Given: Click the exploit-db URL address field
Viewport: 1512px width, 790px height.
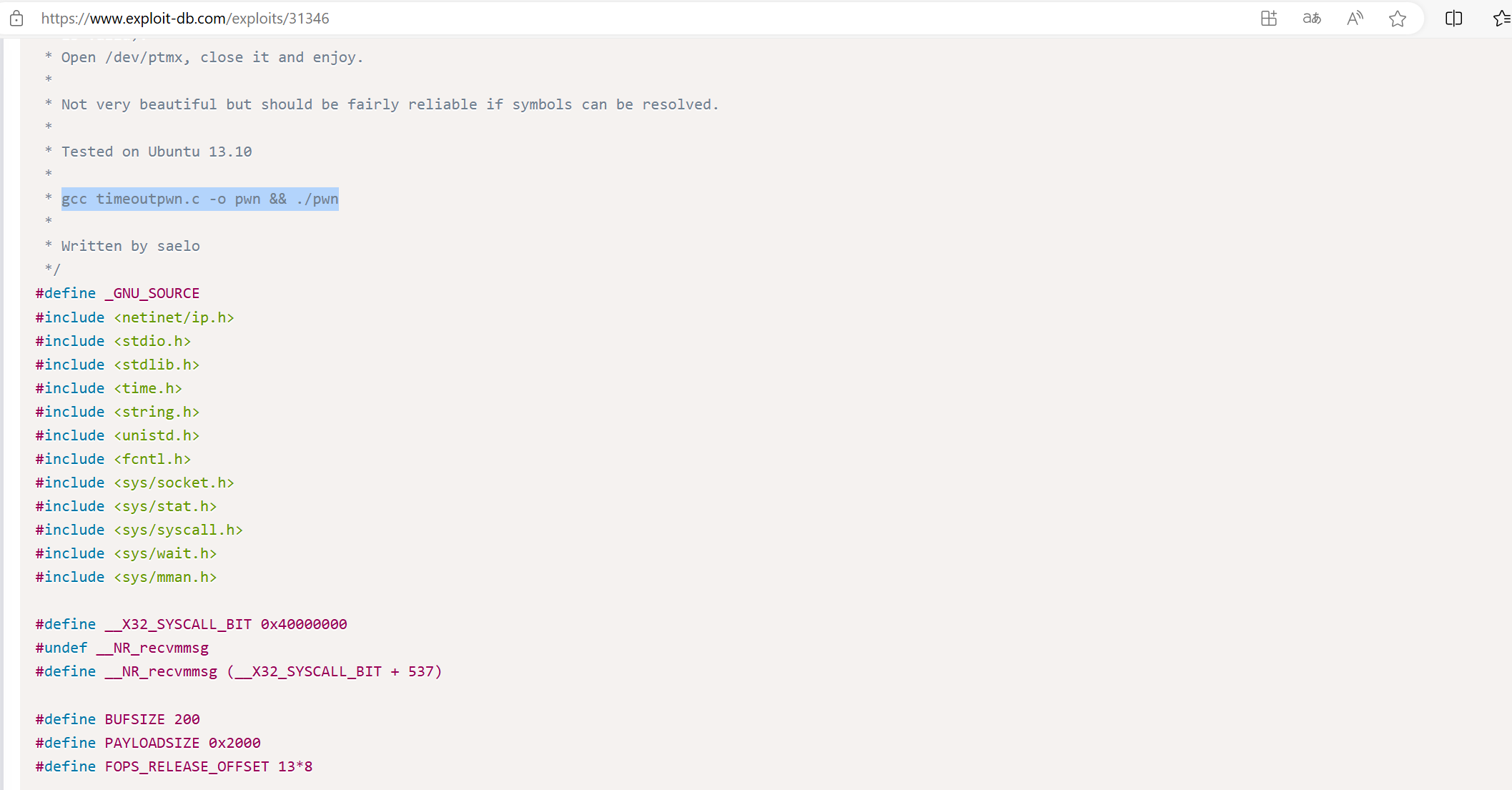Looking at the screenshot, I should point(186,19).
